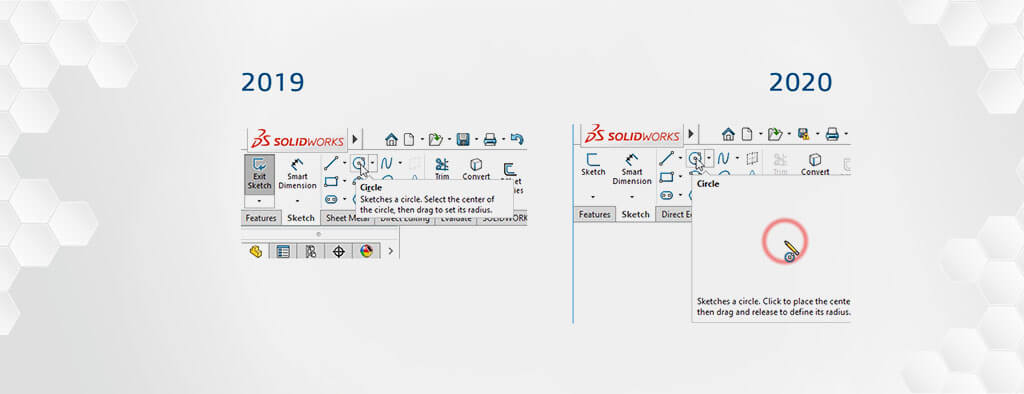The height and width of the screenshot is (394, 1024).
Task: Switch to the Sheet Metal tab in 2019
Action: tap(348, 218)
